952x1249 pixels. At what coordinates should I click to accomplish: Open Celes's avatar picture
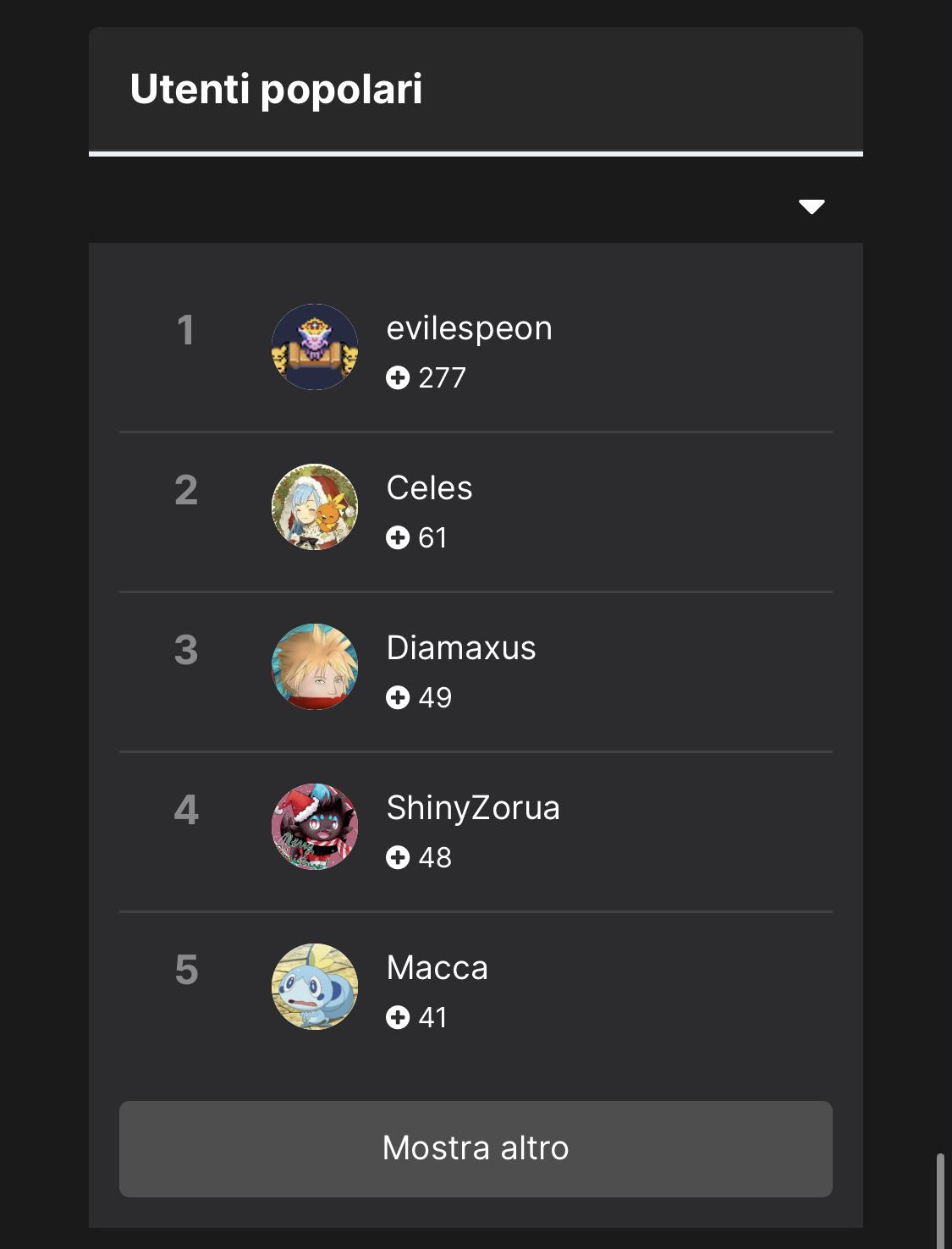(x=315, y=507)
